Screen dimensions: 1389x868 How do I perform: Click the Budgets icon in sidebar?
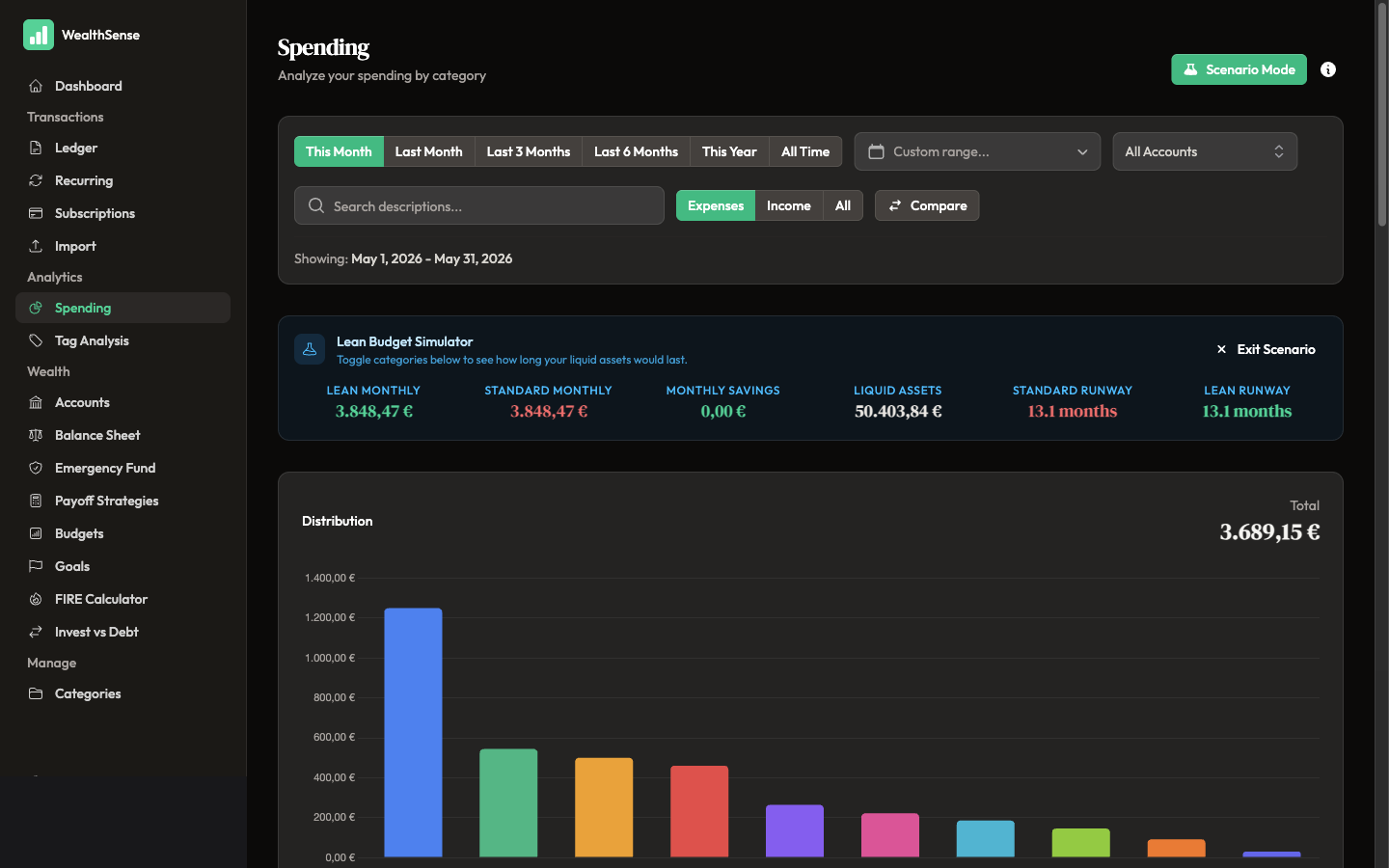pyautogui.click(x=36, y=533)
